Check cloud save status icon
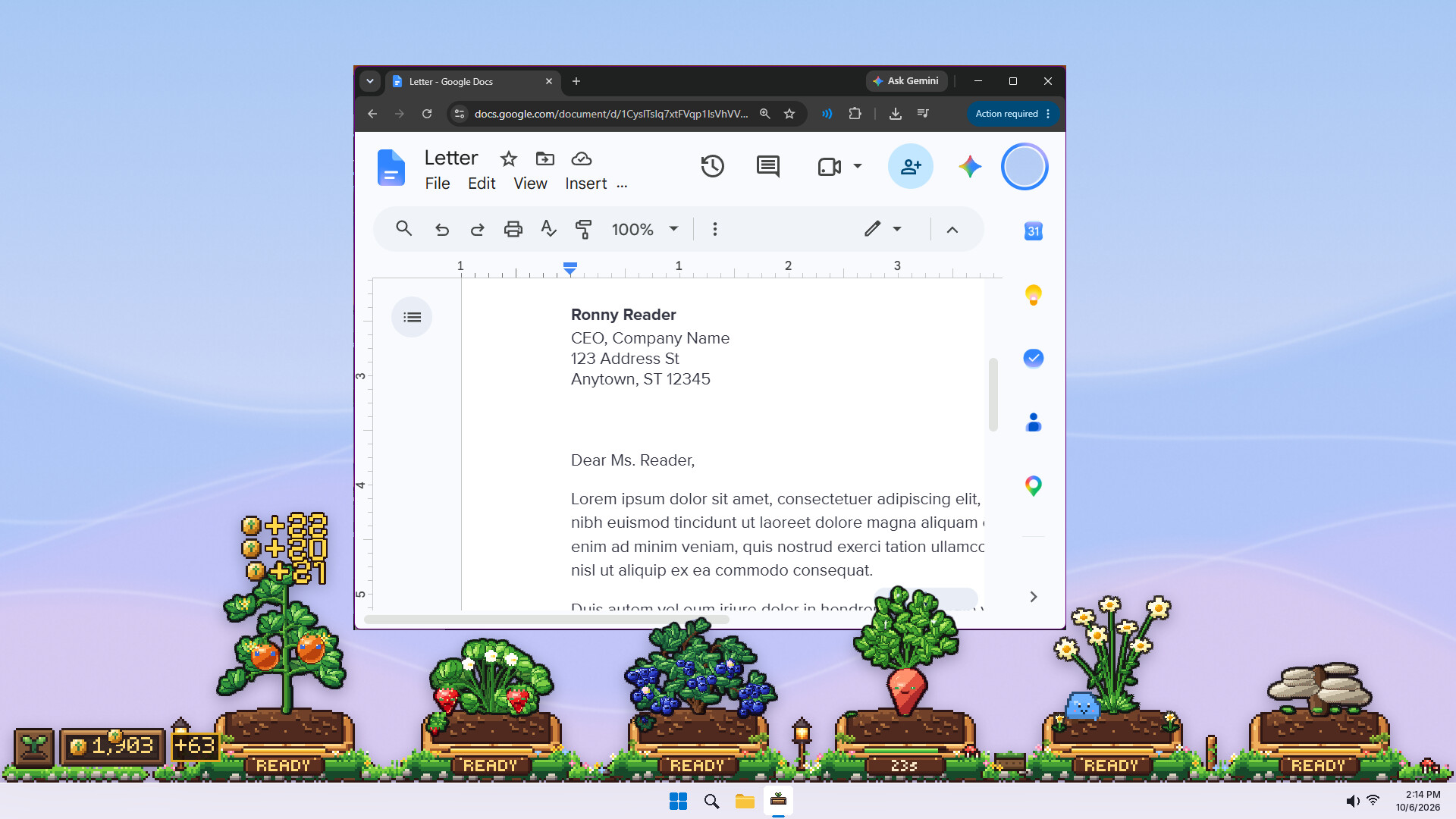The image size is (1456, 819). (581, 158)
